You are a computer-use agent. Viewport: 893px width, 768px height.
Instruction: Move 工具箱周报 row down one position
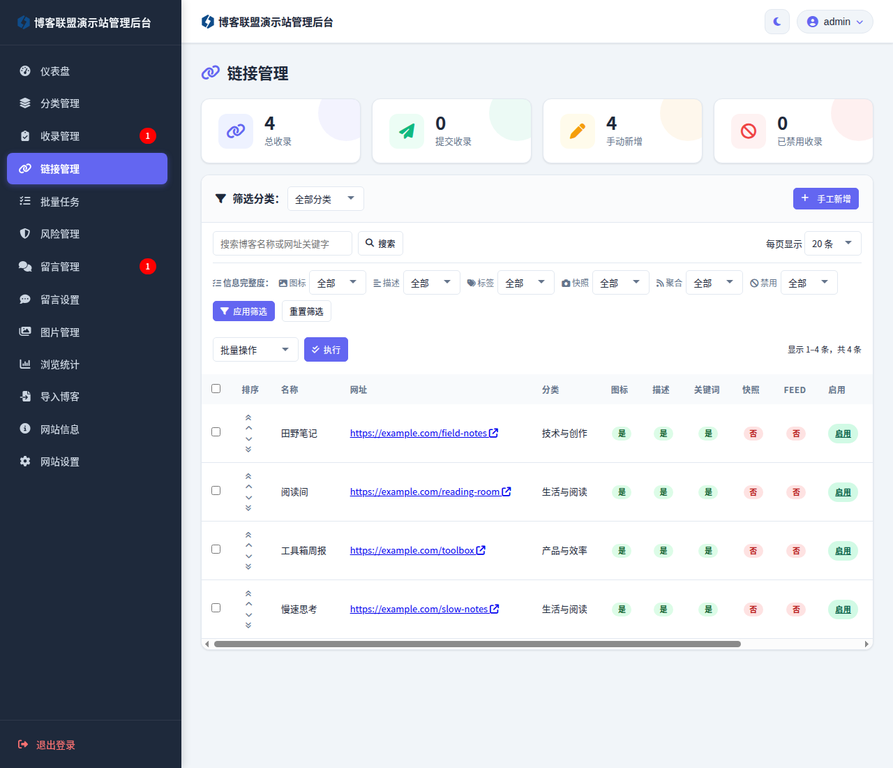tap(248, 556)
